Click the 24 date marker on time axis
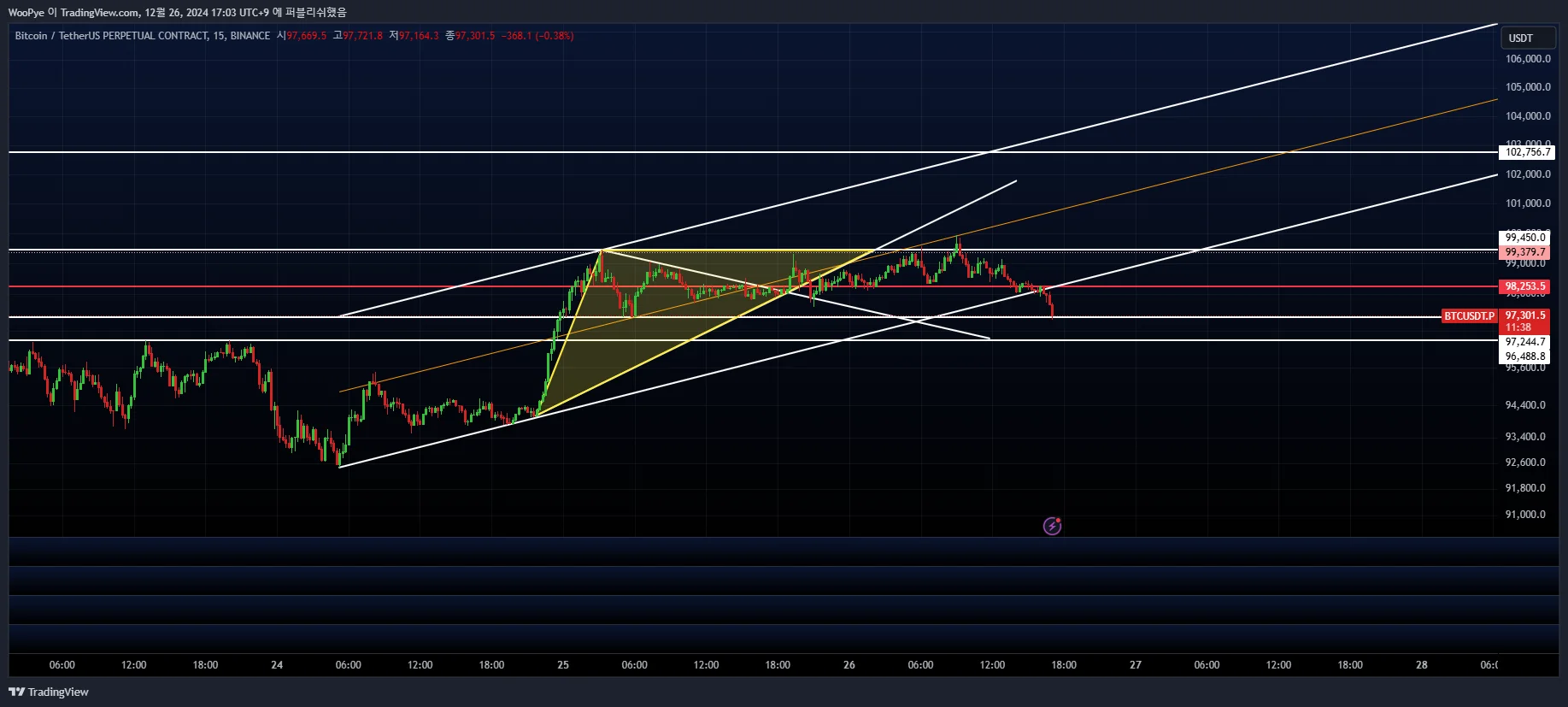Viewport: 1568px width, 707px height. click(x=277, y=665)
